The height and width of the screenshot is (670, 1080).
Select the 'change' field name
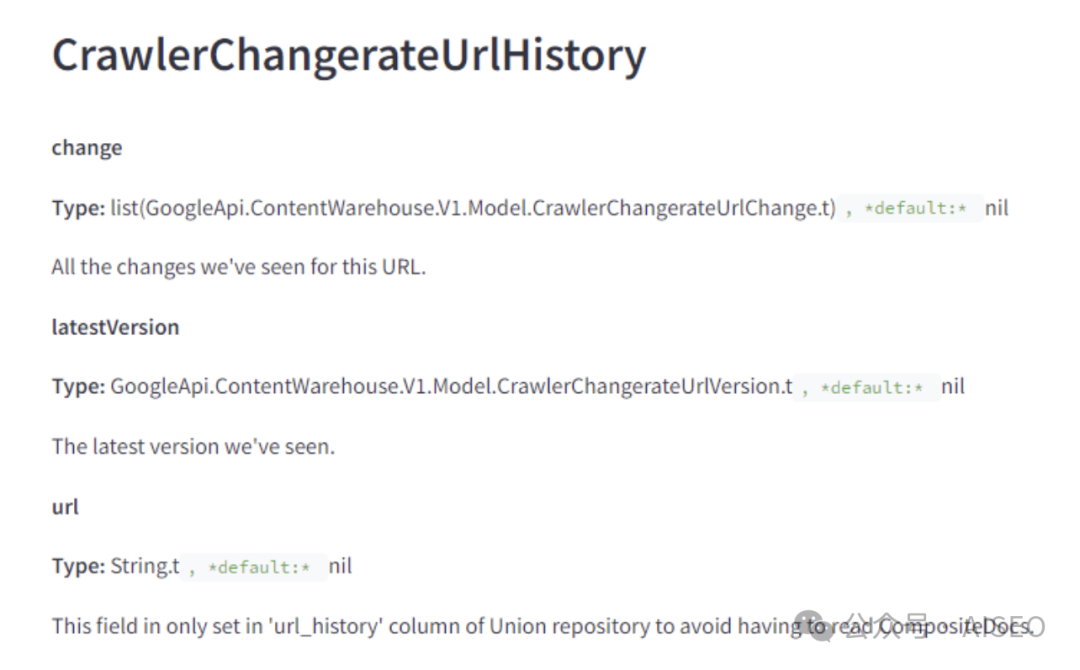[87, 148]
